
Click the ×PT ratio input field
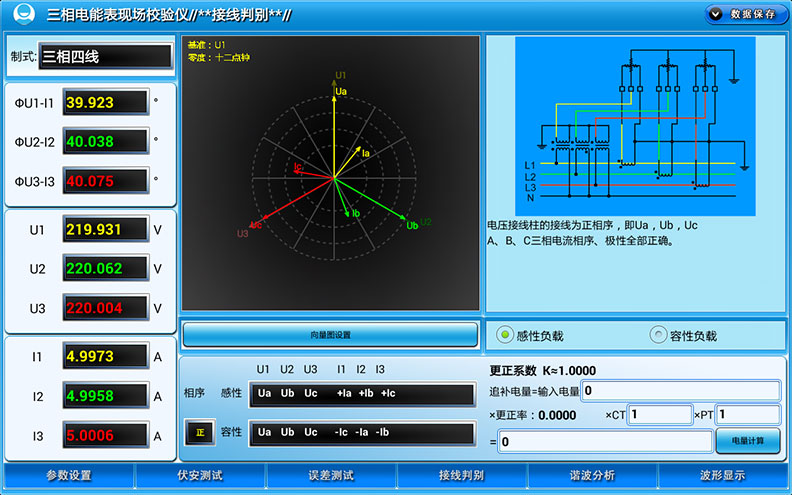748,415
